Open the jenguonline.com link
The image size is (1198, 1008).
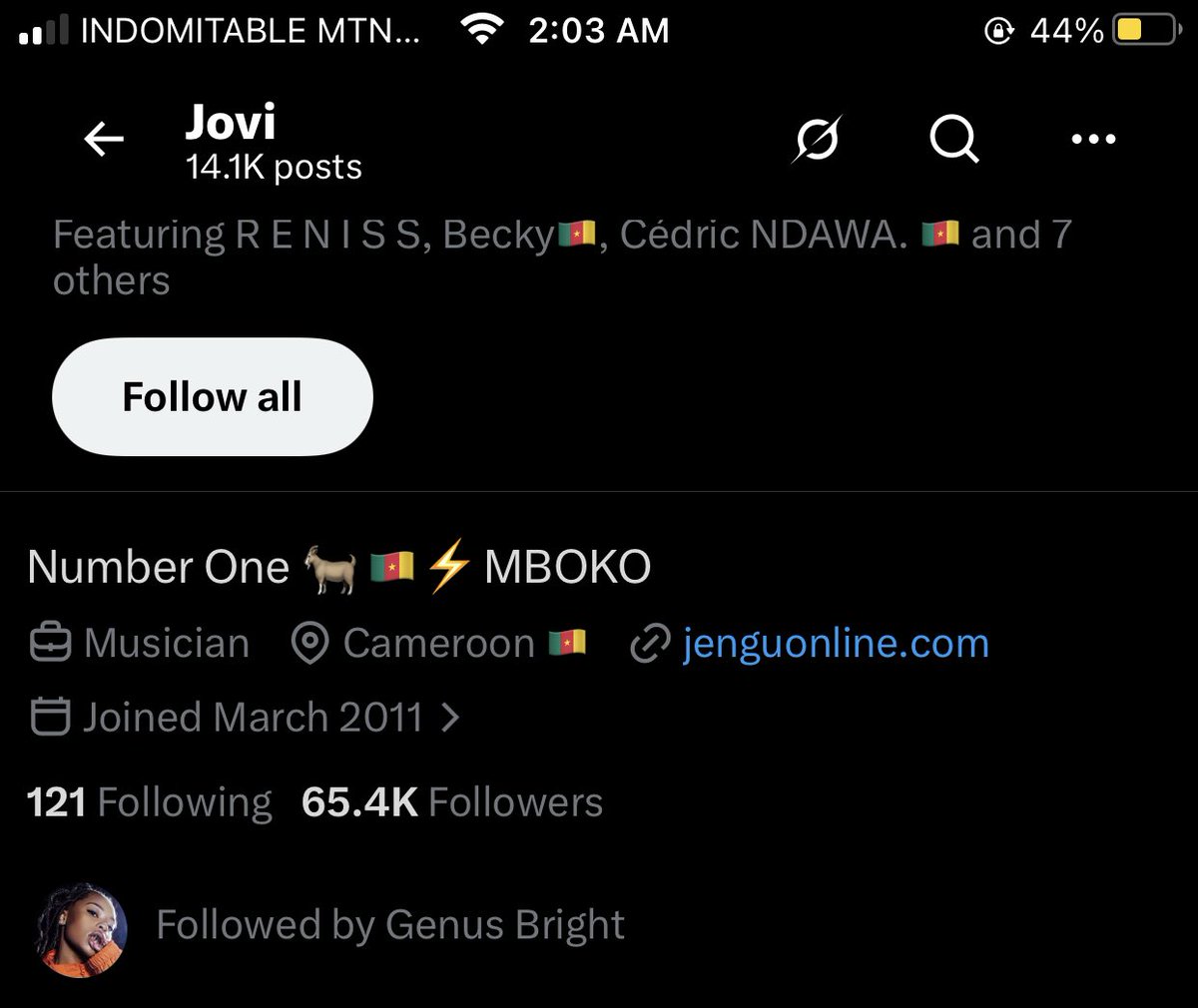coord(836,644)
